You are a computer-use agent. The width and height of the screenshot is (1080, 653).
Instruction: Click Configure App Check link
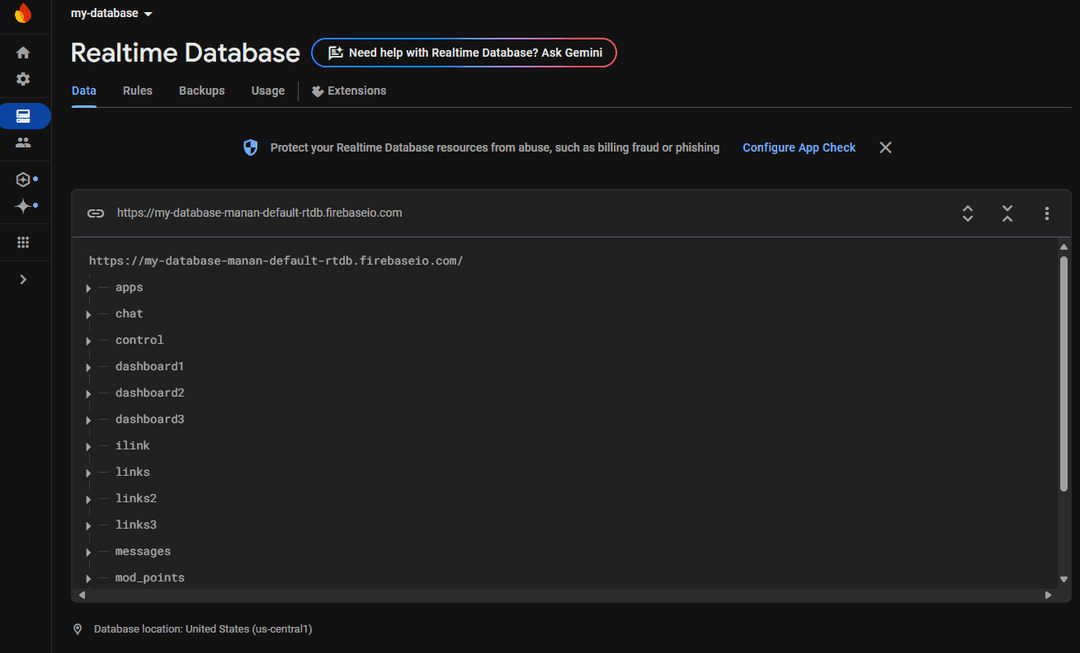(x=799, y=147)
